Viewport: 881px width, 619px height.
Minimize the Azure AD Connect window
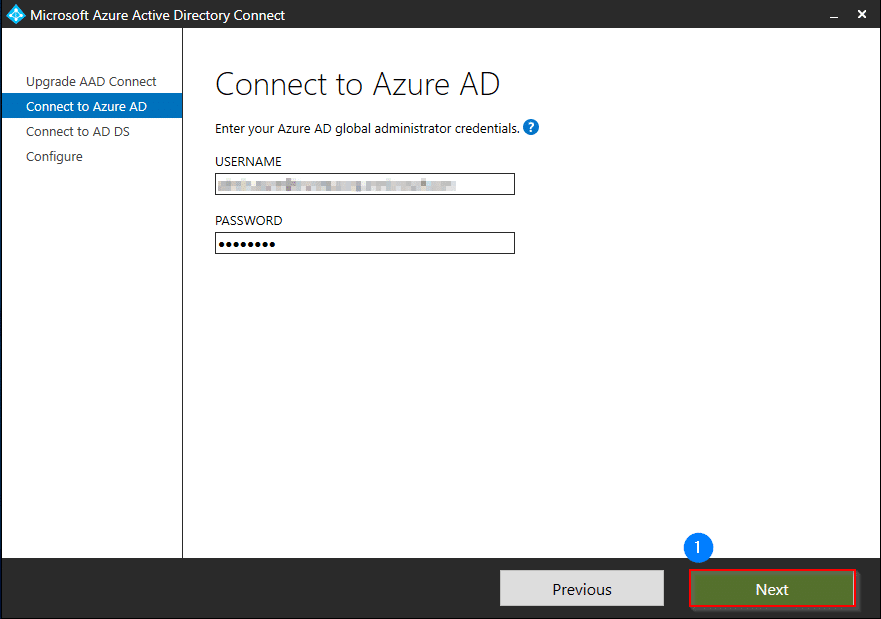point(834,15)
